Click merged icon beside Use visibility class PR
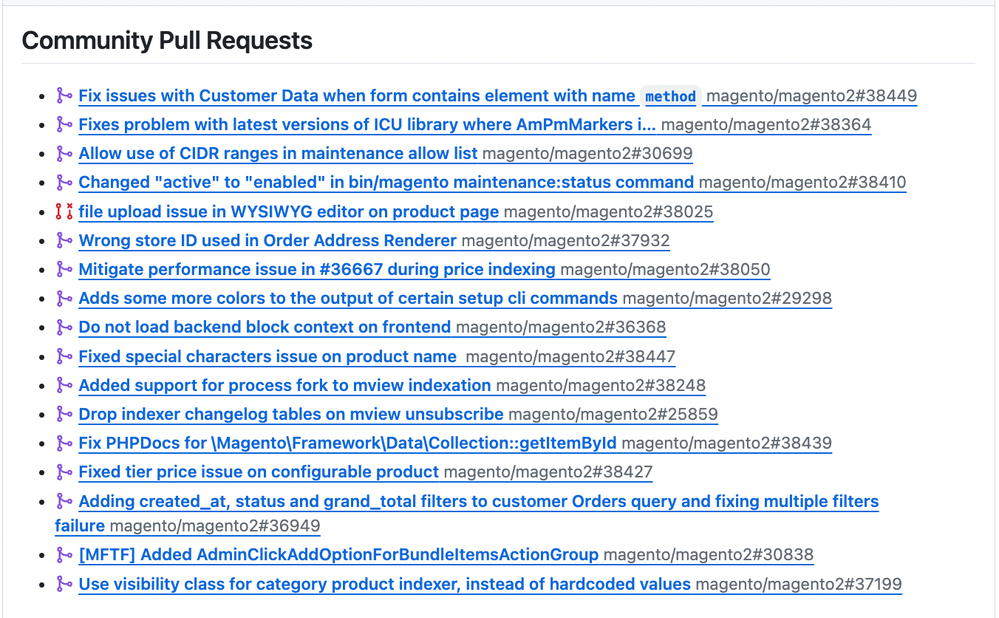The image size is (999, 618). click(x=64, y=584)
